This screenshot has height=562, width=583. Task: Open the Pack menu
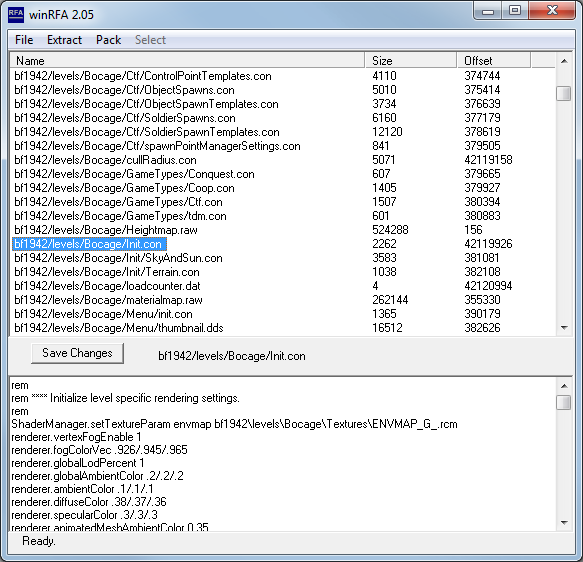coord(108,40)
